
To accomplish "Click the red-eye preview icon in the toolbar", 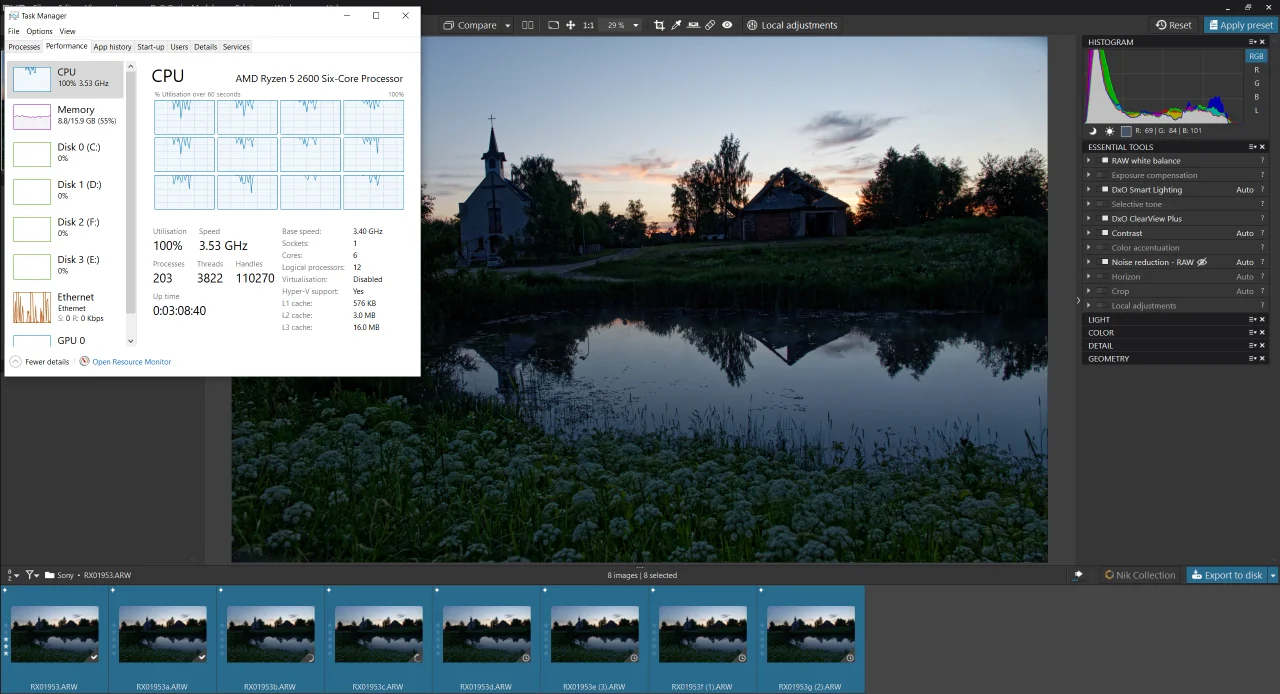I will [x=727, y=25].
